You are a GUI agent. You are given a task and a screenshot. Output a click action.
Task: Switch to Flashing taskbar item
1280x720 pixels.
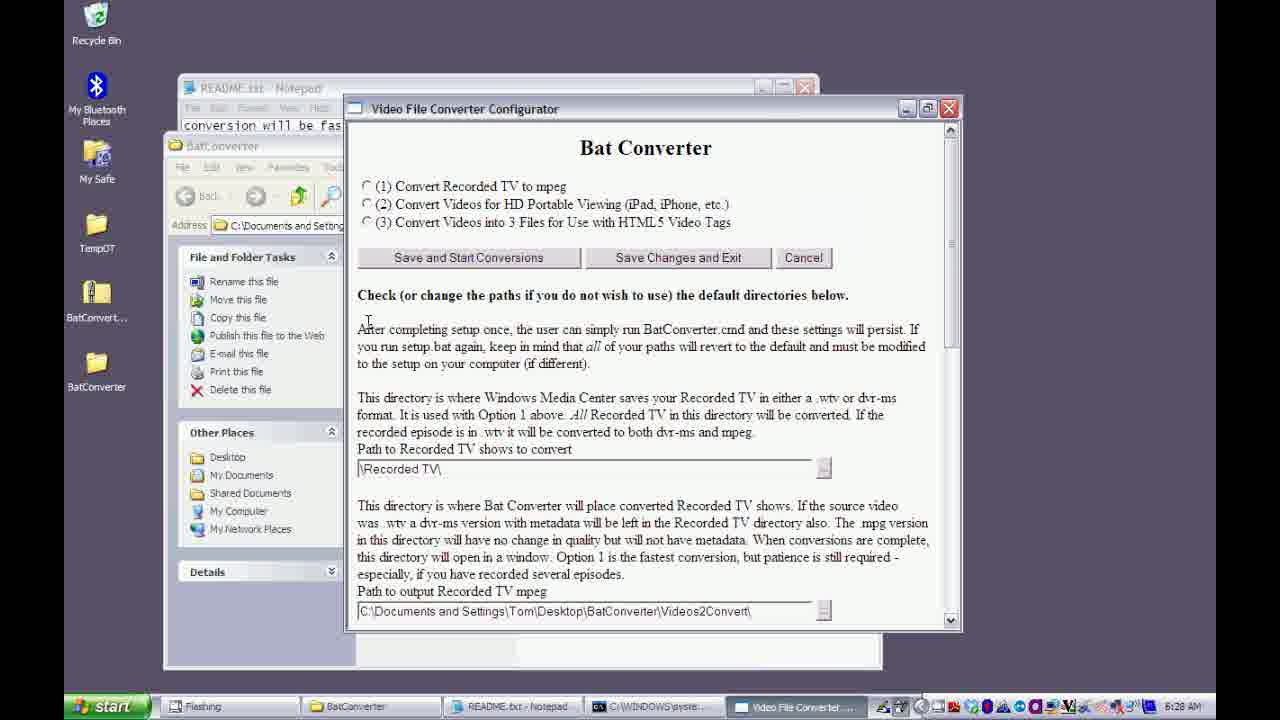[229, 706]
